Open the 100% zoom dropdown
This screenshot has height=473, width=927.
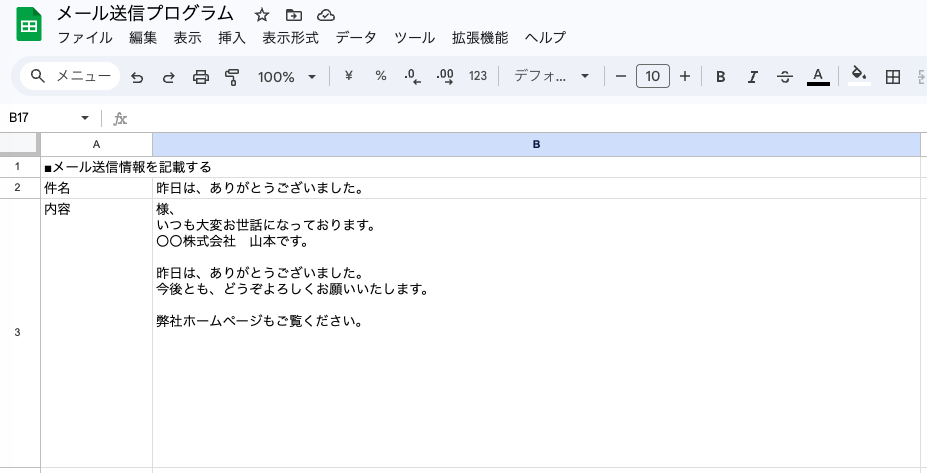coord(286,77)
